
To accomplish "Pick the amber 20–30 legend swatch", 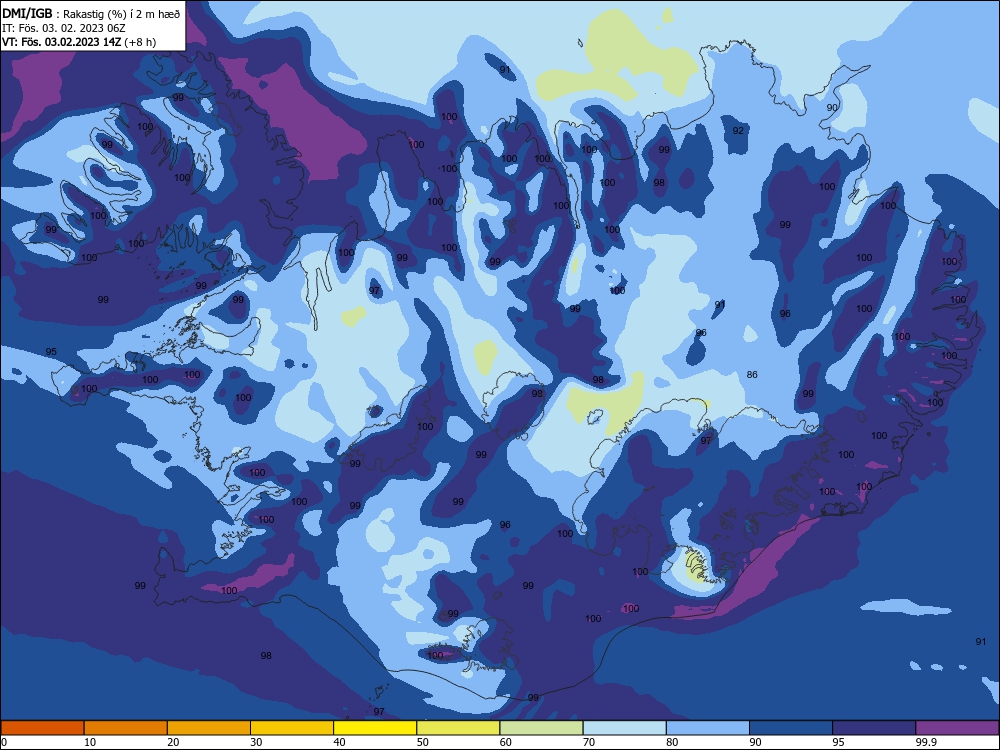I will coord(209,728).
